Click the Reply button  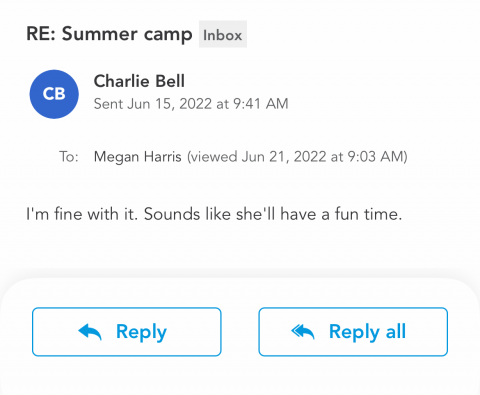pos(127,332)
